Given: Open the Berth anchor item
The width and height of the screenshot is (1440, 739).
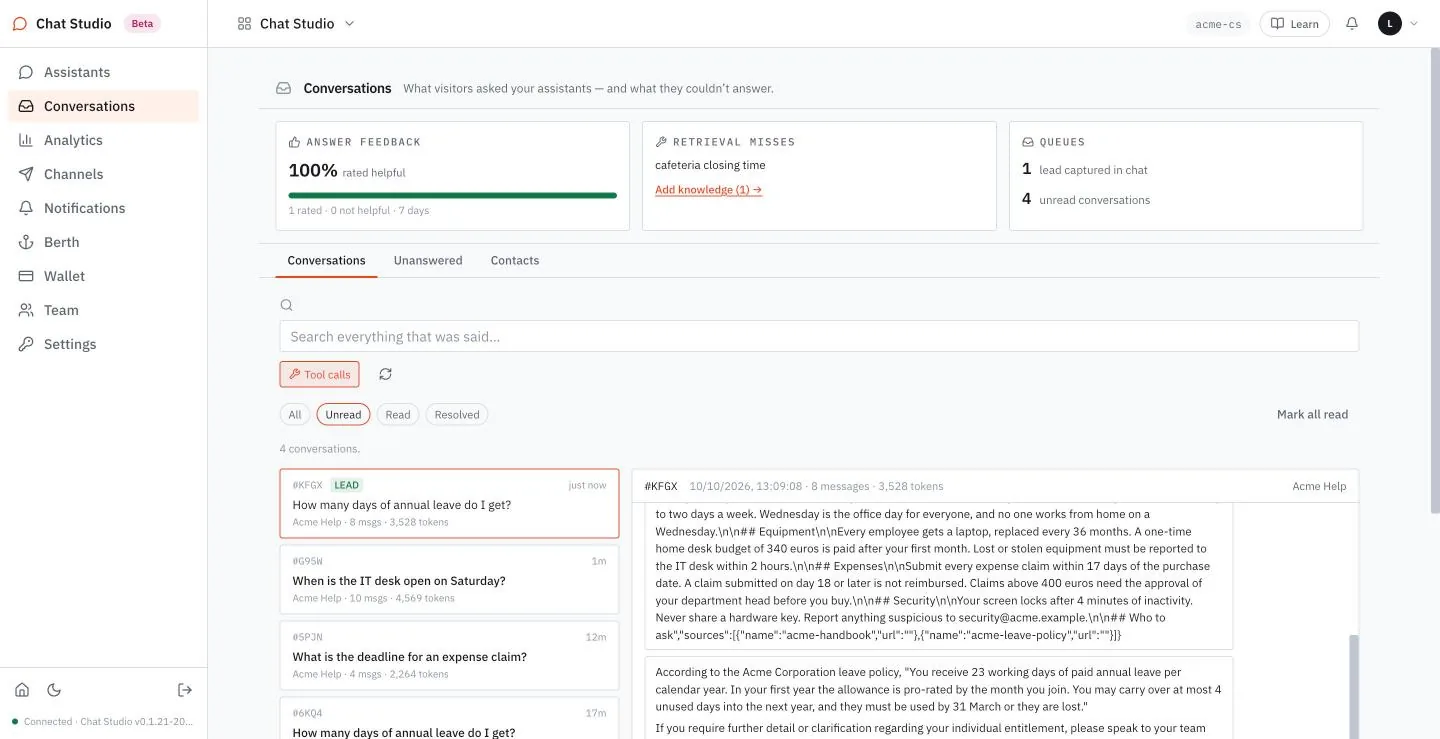Looking at the screenshot, I should pos(103,242).
